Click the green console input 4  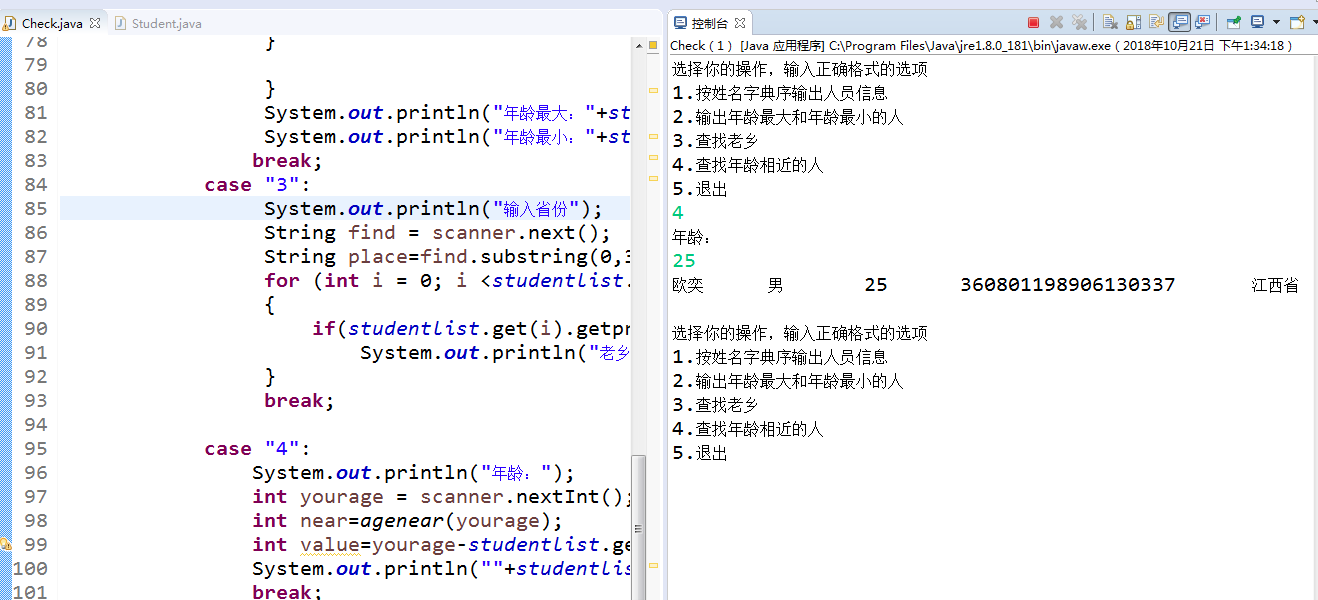tap(678, 213)
